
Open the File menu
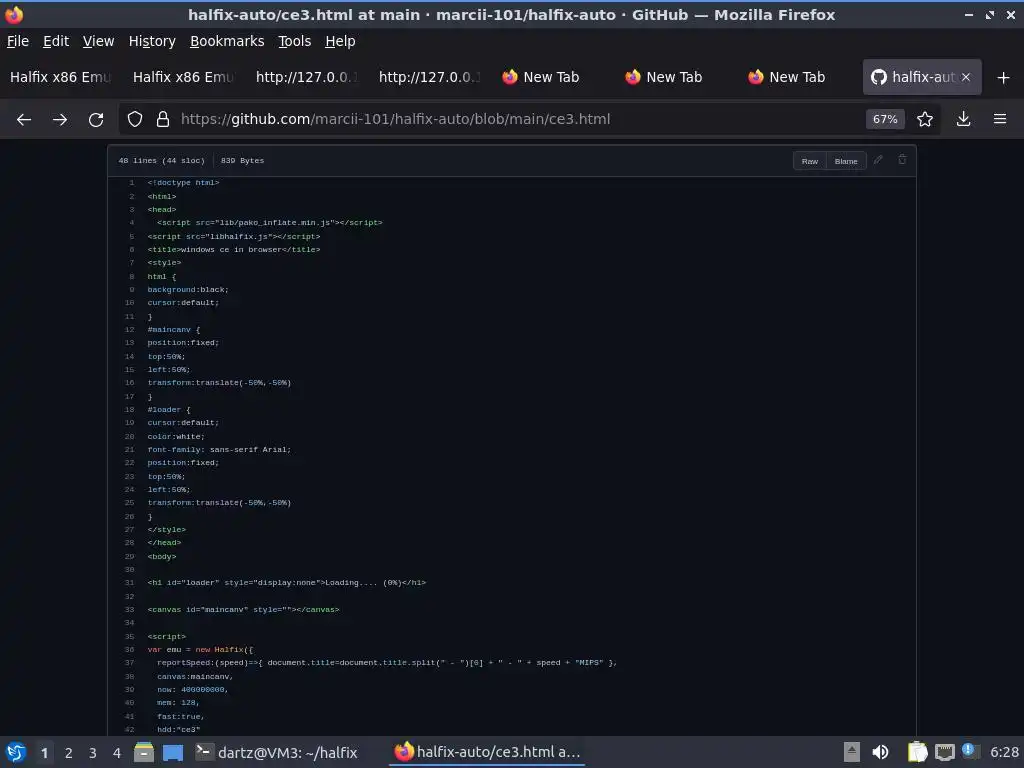point(18,41)
